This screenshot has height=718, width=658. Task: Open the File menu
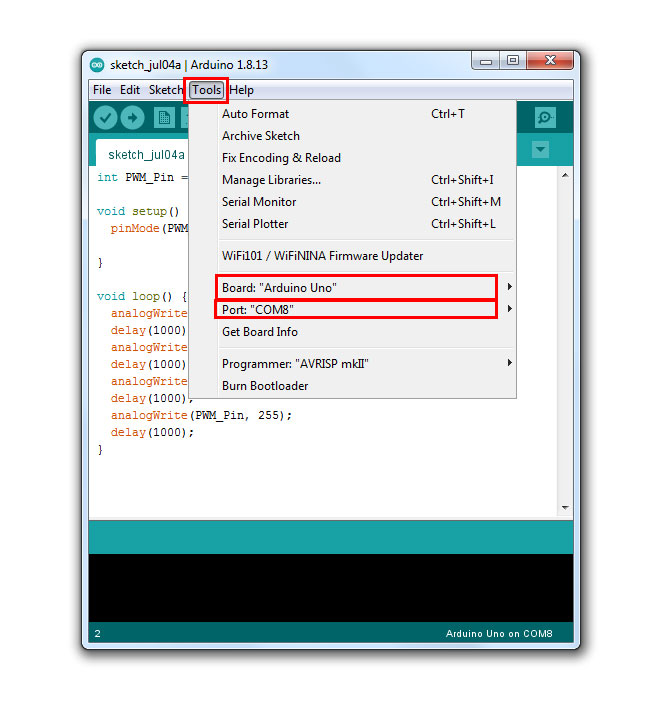102,90
